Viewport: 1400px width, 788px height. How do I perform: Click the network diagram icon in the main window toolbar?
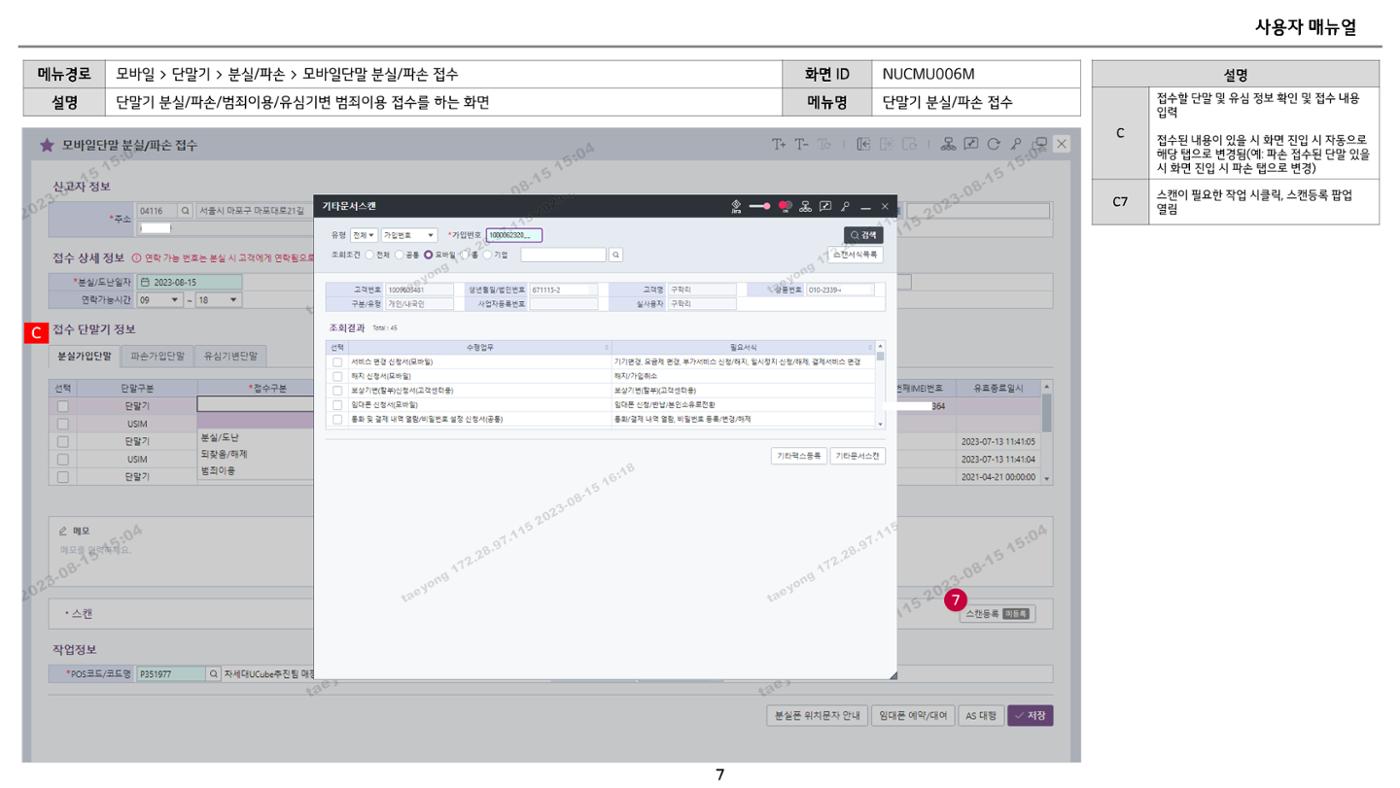tap(947, 144)
